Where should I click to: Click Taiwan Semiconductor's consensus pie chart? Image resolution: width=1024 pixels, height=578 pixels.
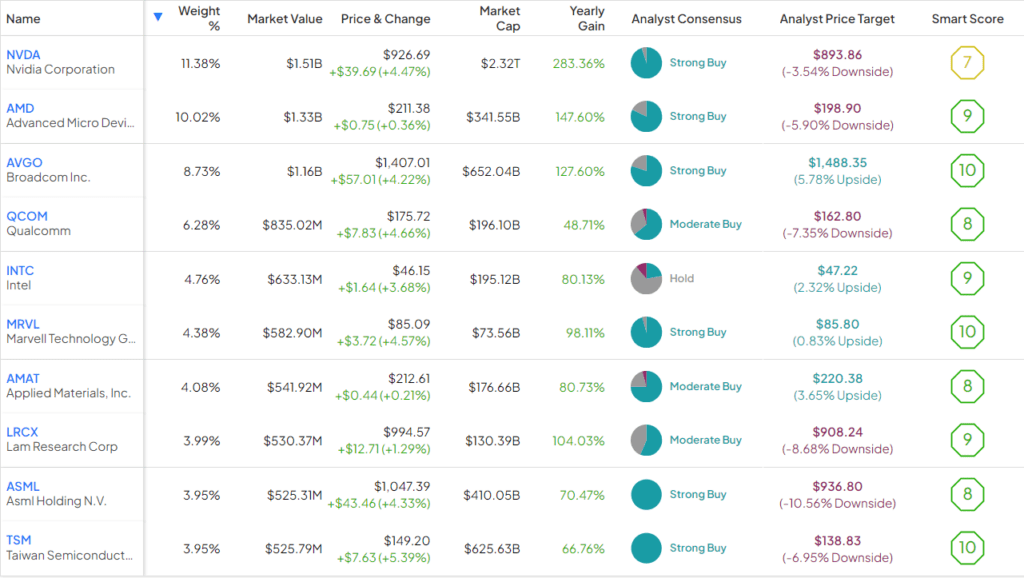click(x=646, y=548)
